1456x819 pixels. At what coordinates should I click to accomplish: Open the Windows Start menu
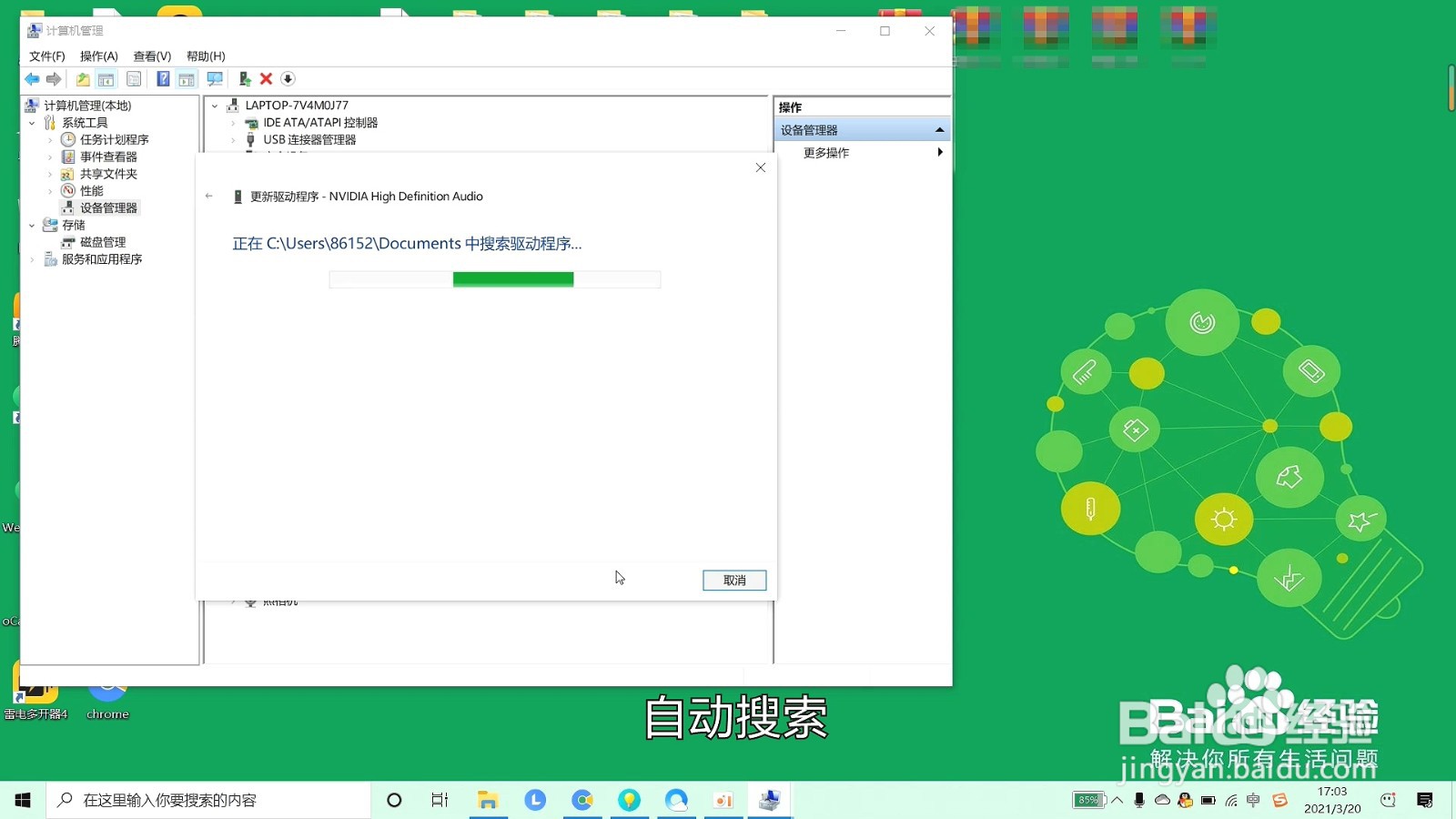click(23, 800)
